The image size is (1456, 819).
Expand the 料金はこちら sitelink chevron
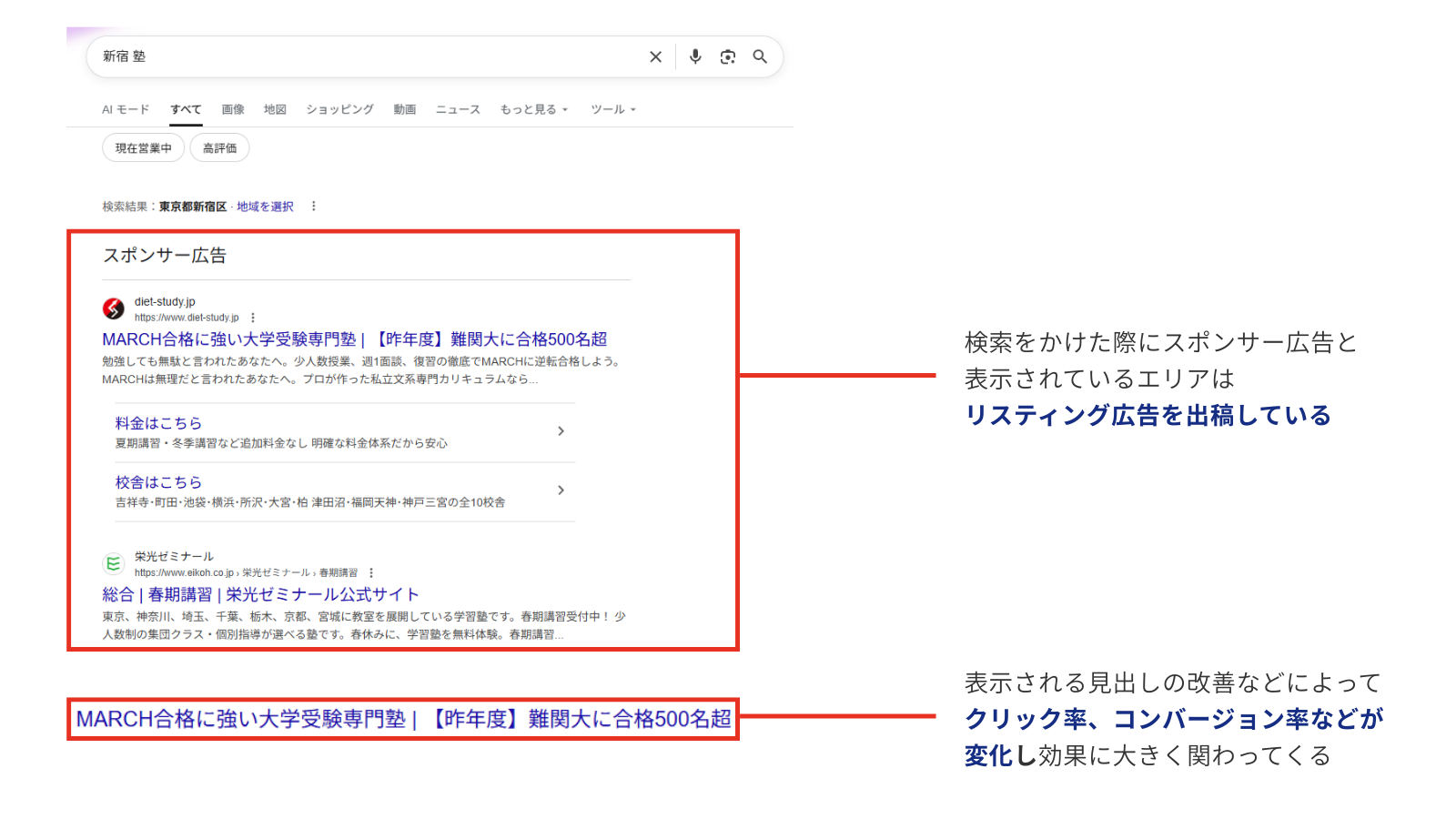tap(561, 431)
